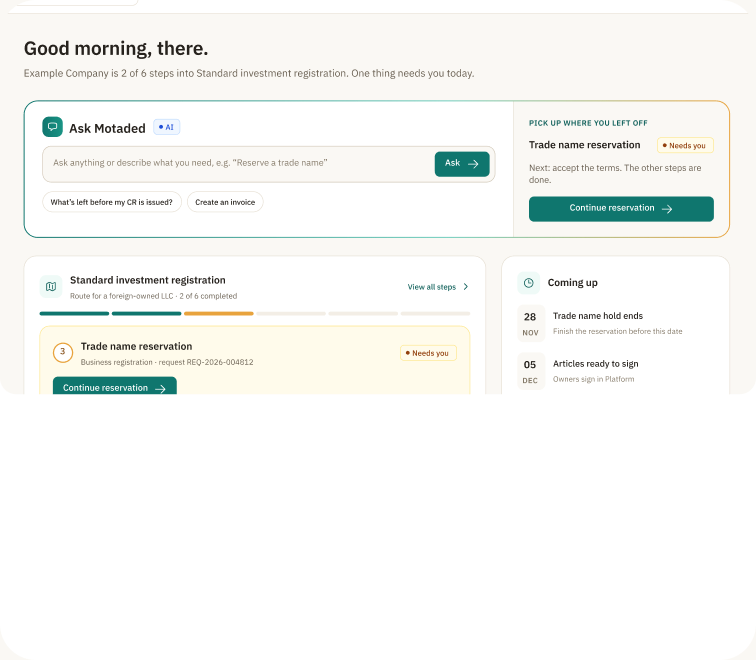
Task: Click the first completed progress segment
Action: coord(74,313)
